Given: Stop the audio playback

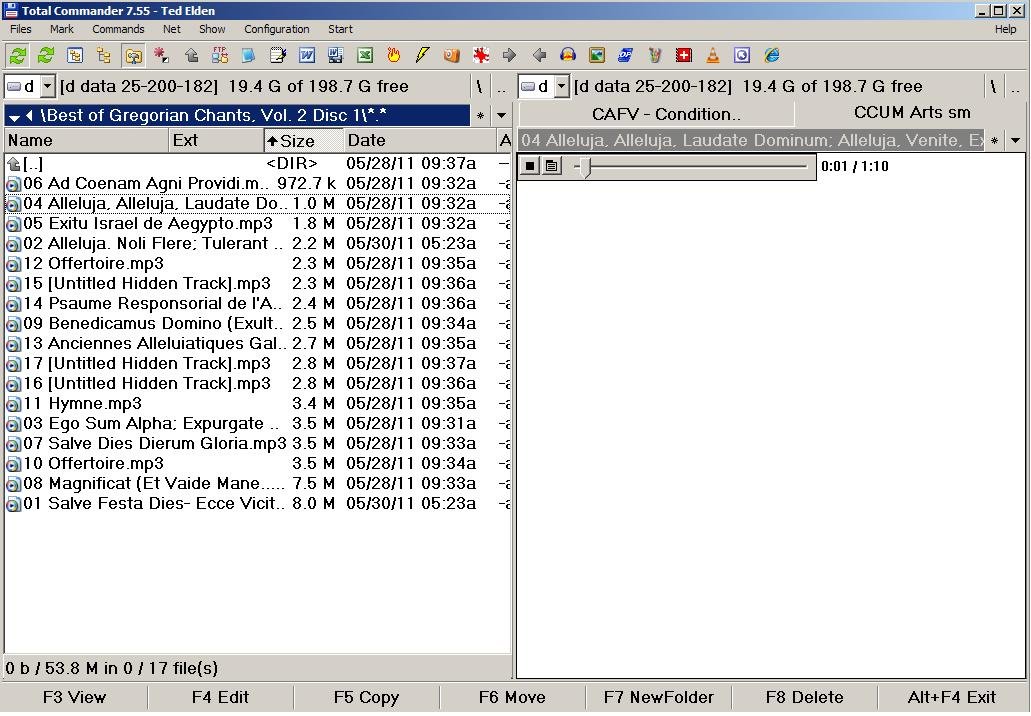Looking at the screenshot, I should pos(529,166).
